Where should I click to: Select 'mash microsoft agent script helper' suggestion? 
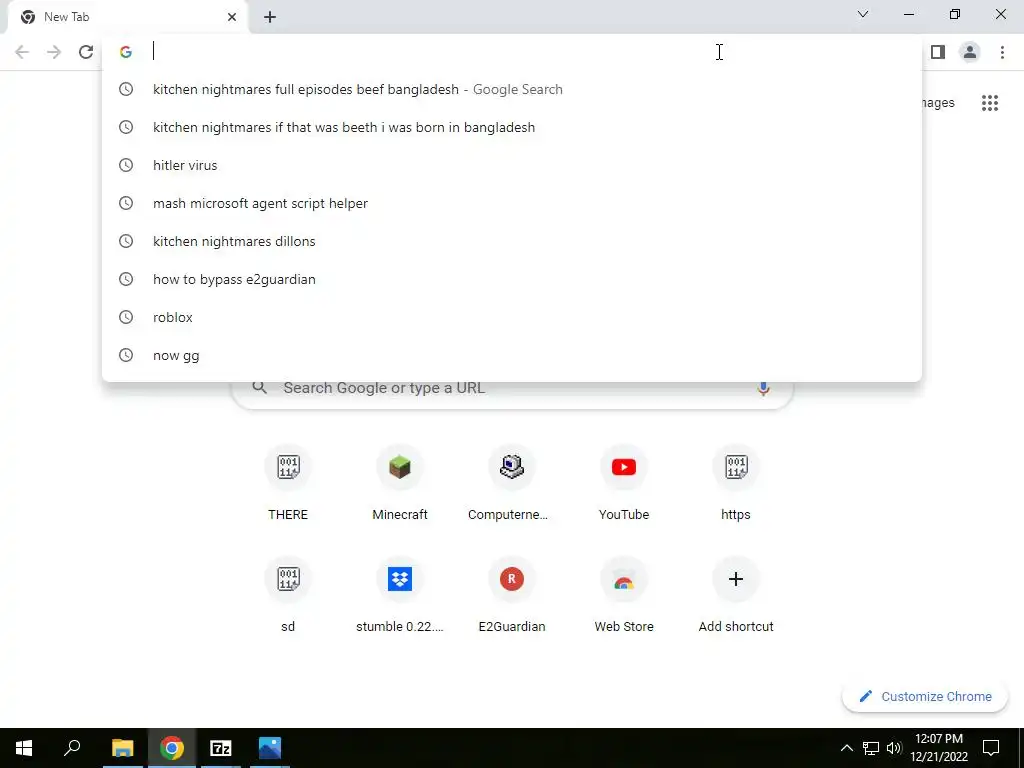[x=511, y=203]
